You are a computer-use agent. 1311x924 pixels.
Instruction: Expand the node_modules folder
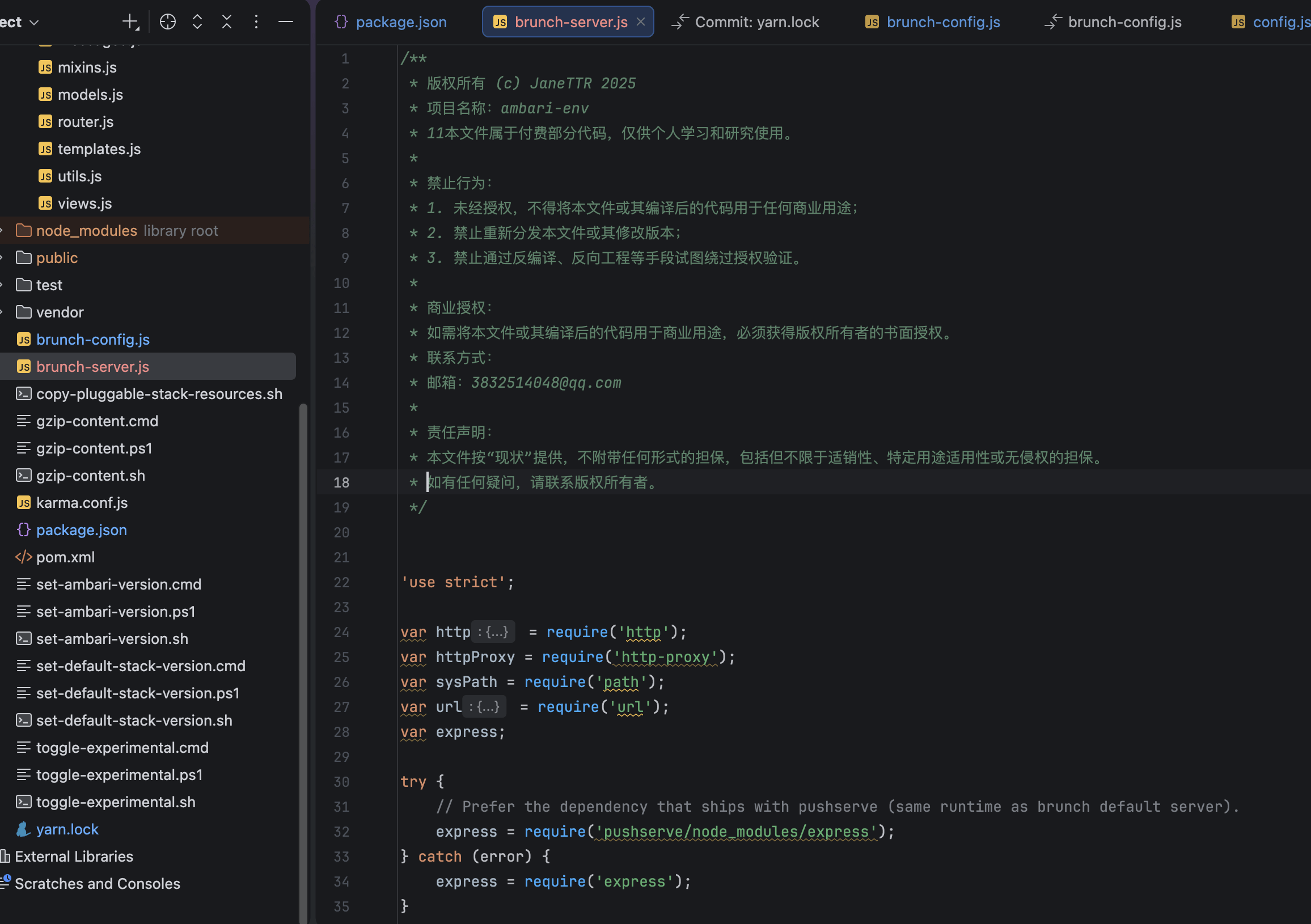click(2, 231)
